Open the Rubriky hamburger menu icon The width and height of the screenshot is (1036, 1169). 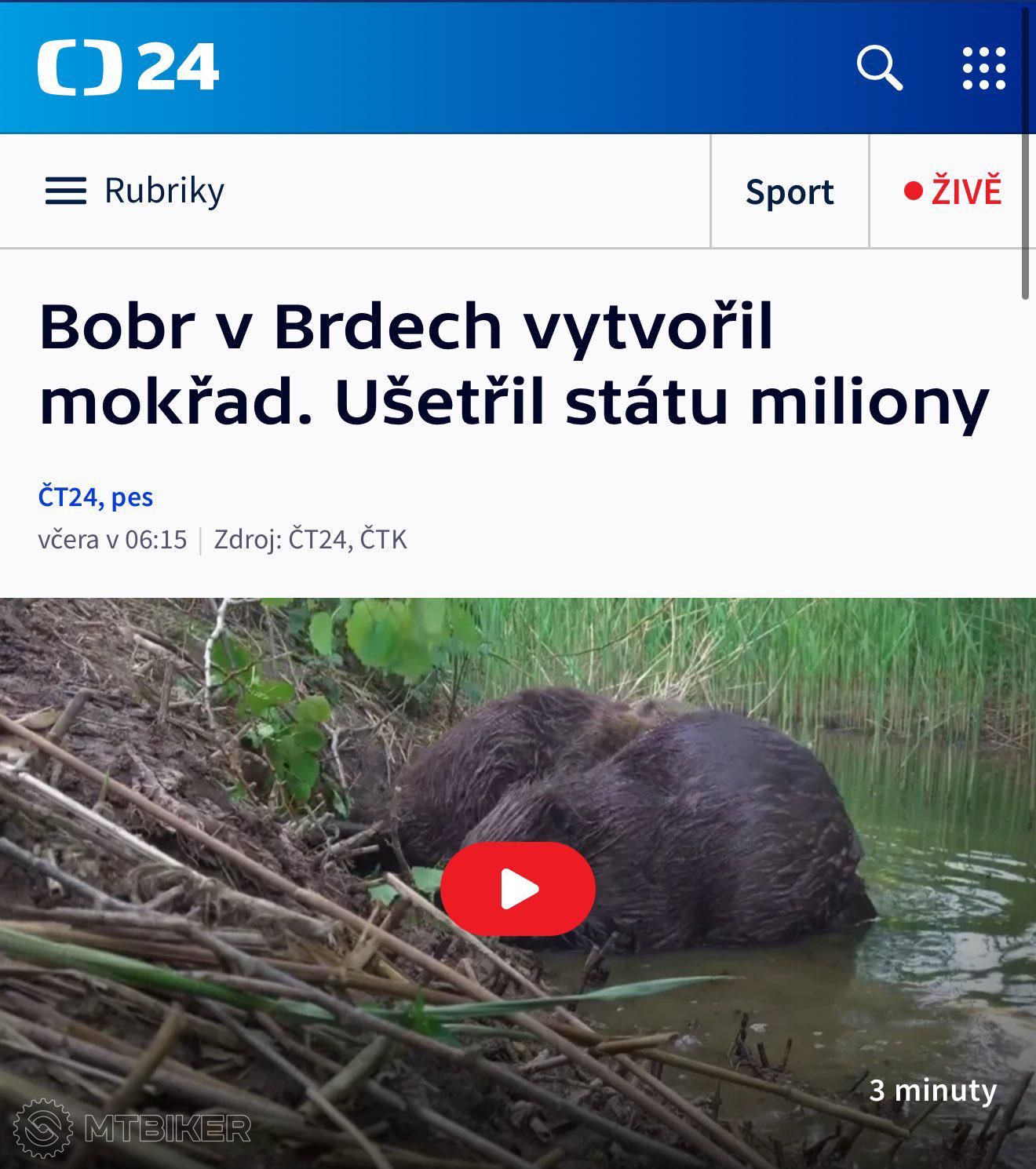[x=66, y=191]
